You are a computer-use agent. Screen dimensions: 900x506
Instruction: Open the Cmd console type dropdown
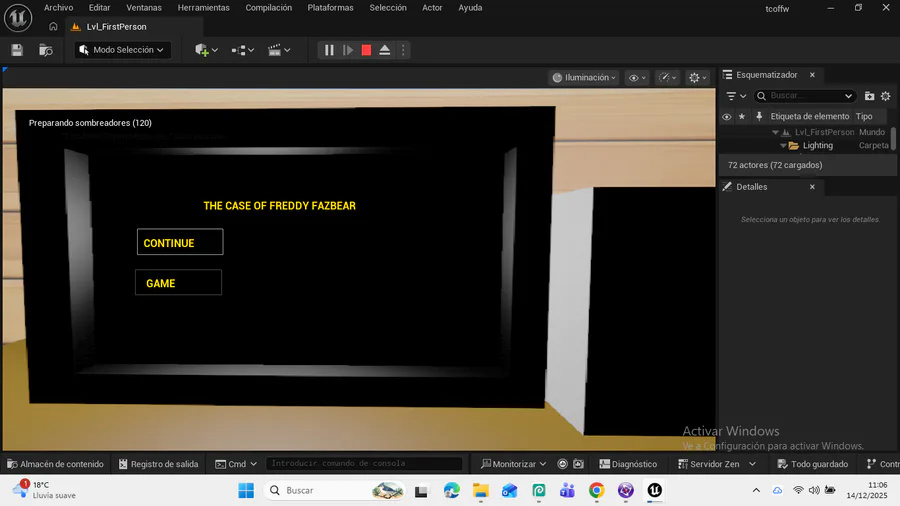(236, 464)
